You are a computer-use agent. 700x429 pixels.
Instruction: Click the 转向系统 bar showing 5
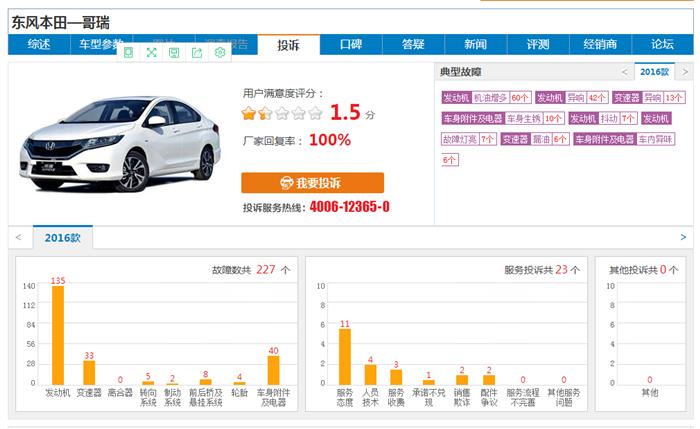[x=148, y=383]
